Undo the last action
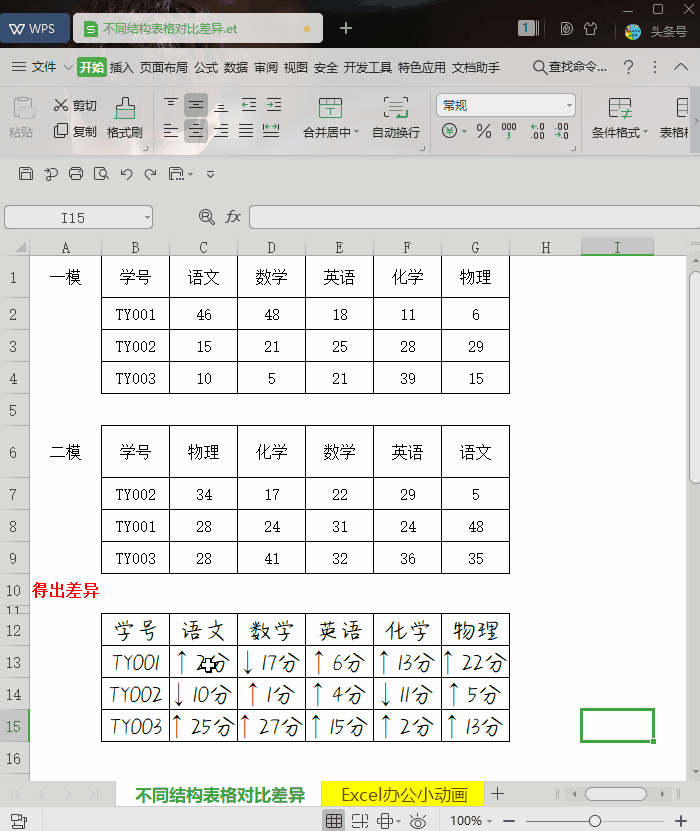Viewport: 700px width, 831px height. click(126, 173)
